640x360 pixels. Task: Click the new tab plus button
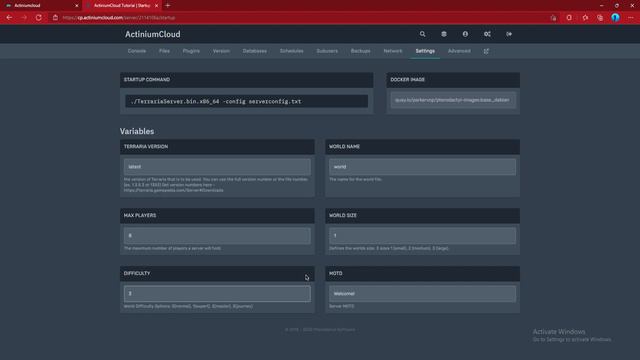[168, 6]
